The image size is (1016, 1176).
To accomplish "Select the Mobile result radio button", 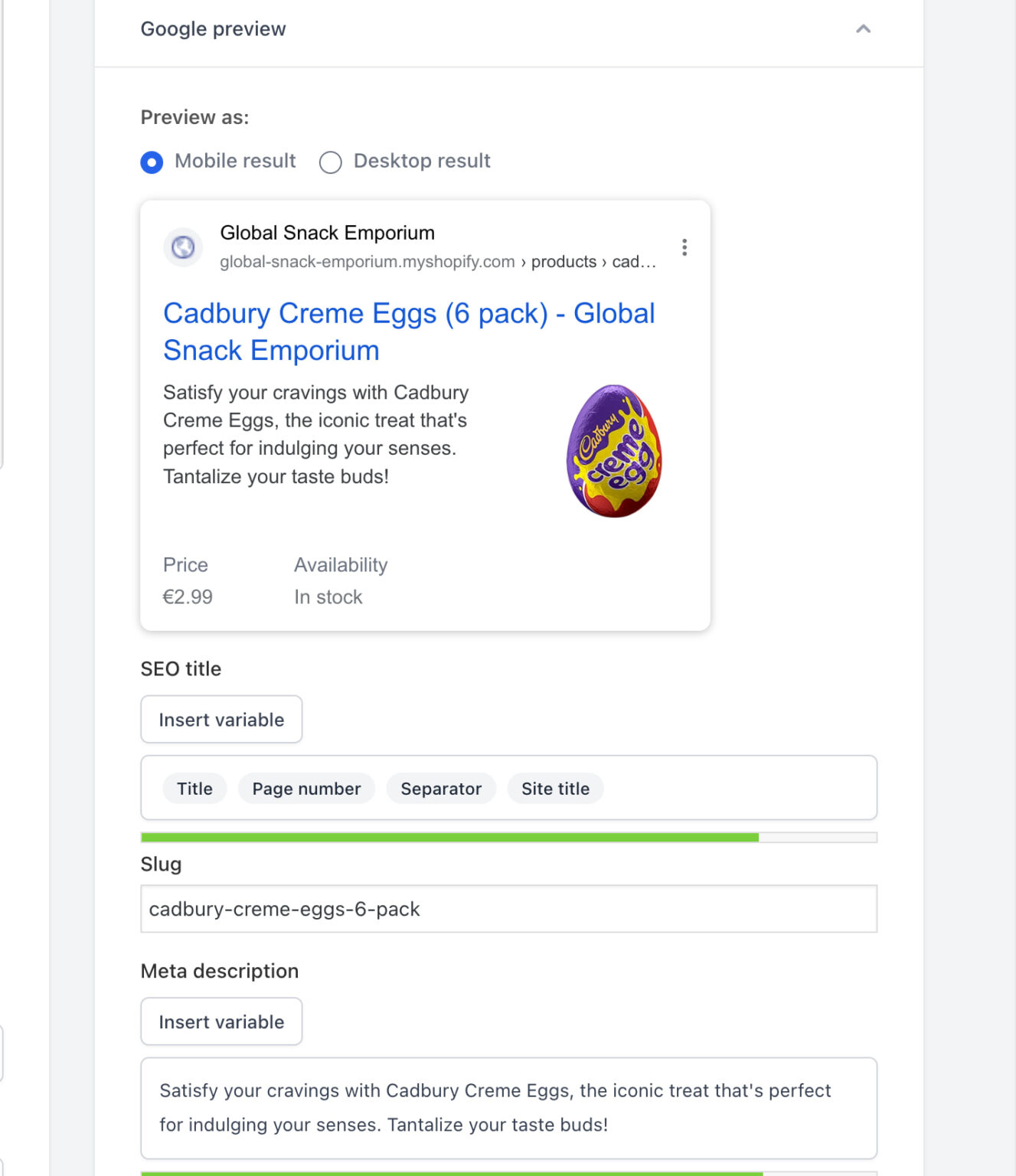I will pyautogui.click(x=152, y=162).
